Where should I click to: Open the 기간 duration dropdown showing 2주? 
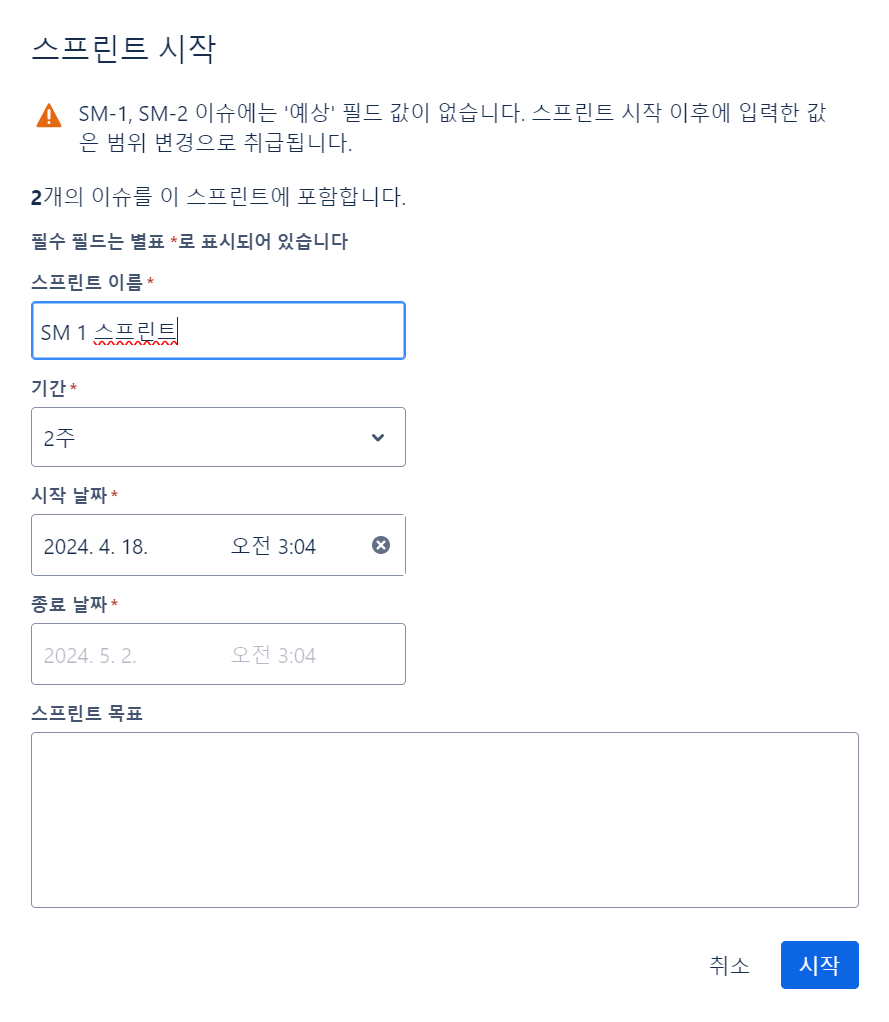pos(218,437)
